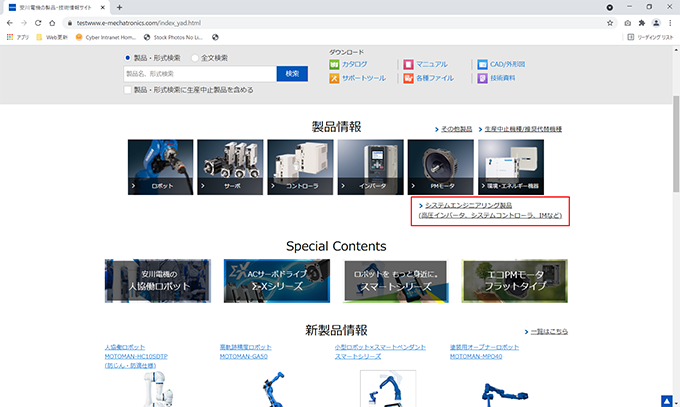680x407 pixels.
Task: Open 人協働ロボット special banner
Action: (x=158, y=281)
